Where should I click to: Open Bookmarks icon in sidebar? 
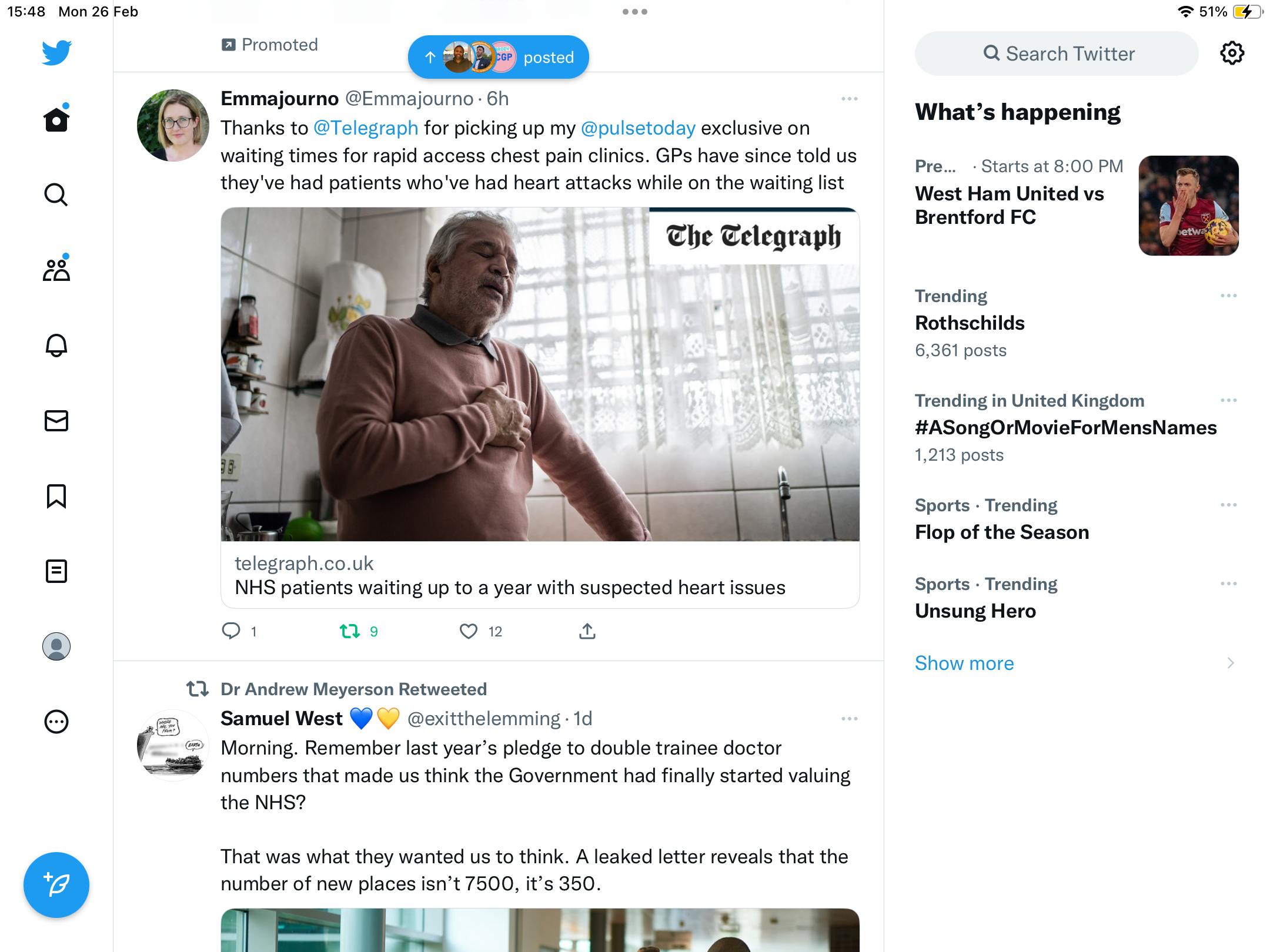[56, 495]
